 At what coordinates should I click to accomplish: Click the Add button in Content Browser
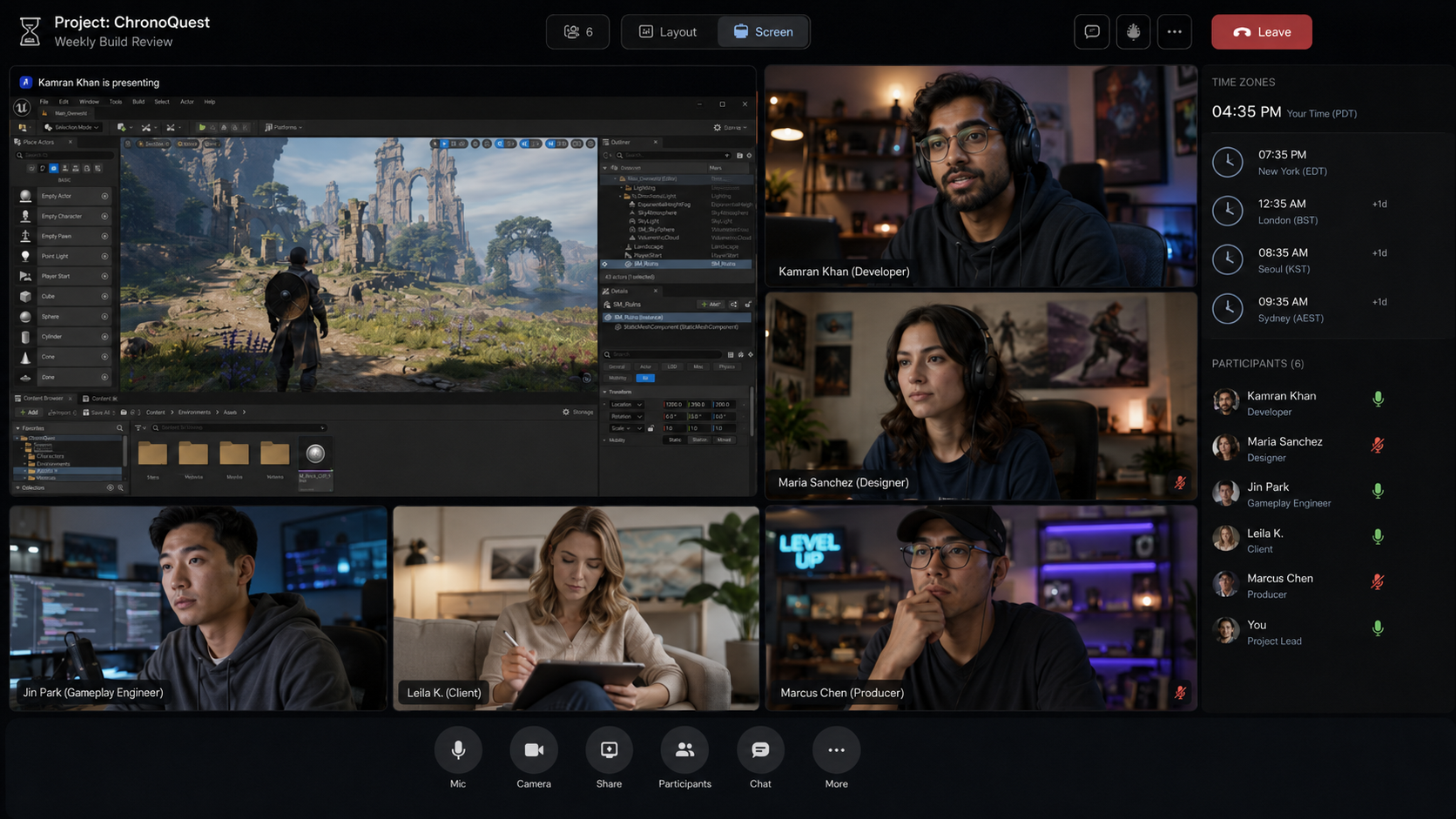click(x=29, y=413)
